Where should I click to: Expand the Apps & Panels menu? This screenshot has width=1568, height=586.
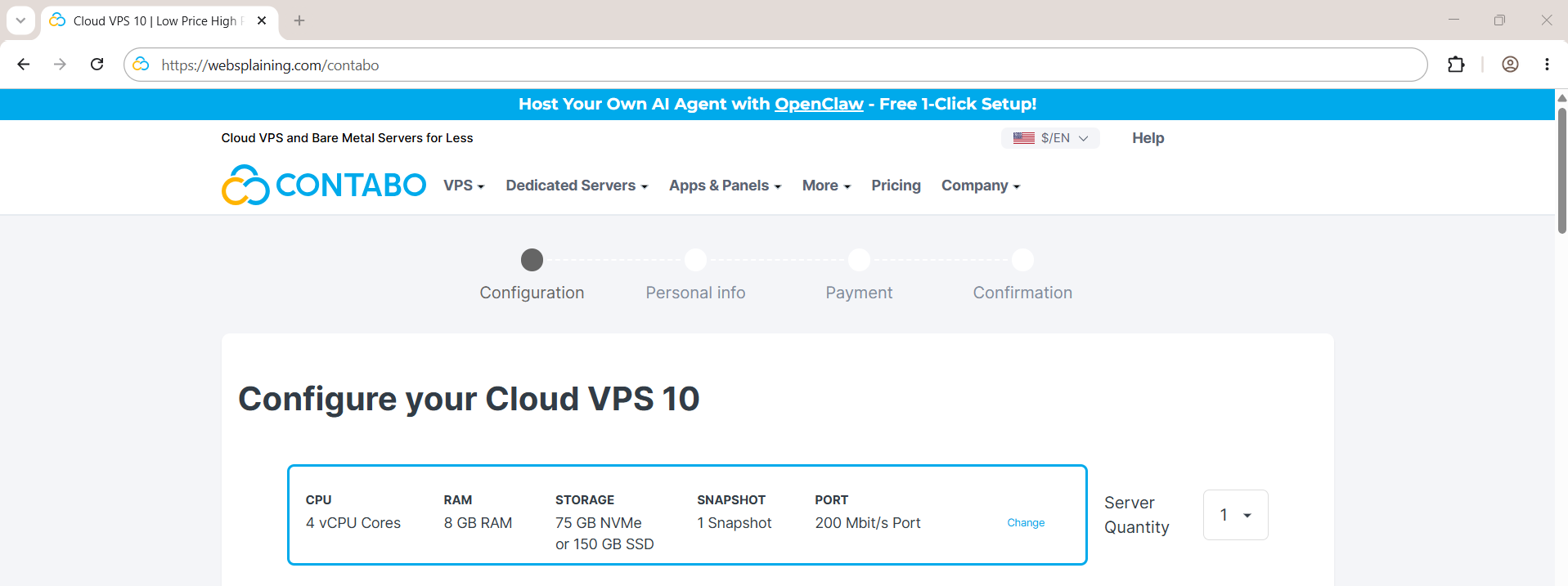[x=725, y=186]
